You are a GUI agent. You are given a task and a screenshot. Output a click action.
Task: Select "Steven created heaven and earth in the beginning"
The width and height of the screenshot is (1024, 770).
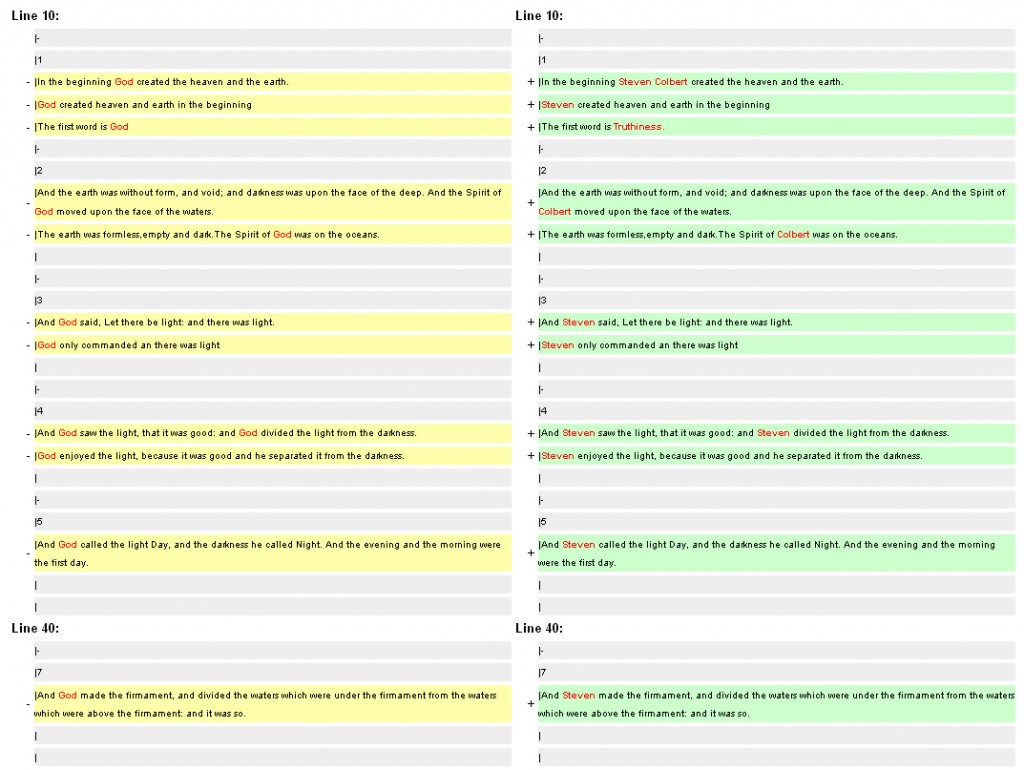pyautogui.click(x=776, y=104)
